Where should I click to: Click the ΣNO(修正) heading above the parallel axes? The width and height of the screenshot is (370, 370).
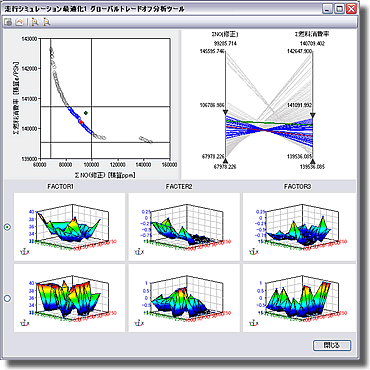[x=225, y=34]
